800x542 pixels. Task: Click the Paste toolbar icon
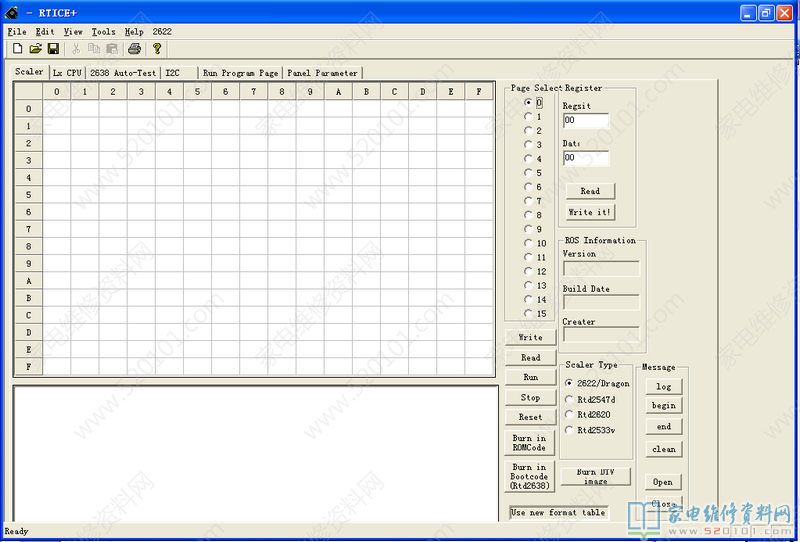click(x=112, y=48)
